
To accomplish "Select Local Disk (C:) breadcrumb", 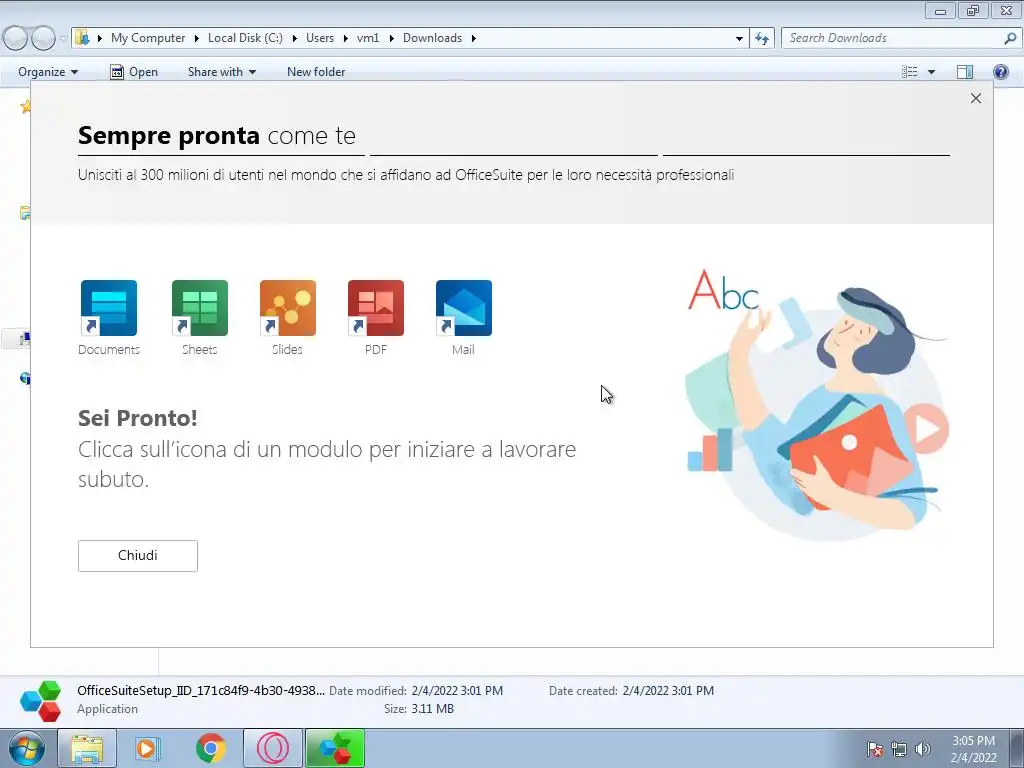I will (245, 38).
